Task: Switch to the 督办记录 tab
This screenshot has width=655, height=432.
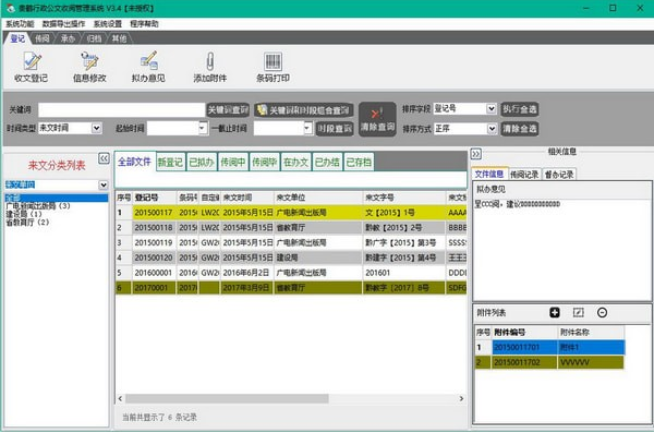Action: 559,174
